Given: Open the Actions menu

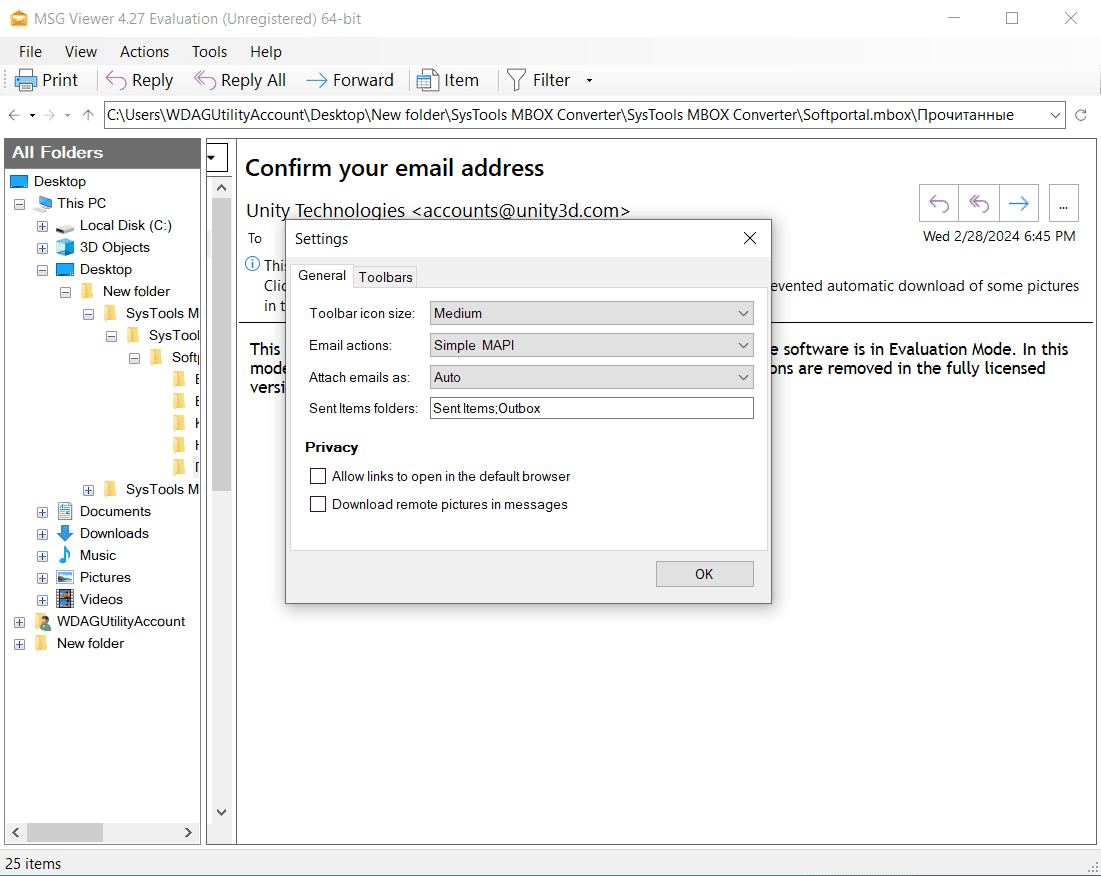Looking at the screenshot, I should click(144, 52).
